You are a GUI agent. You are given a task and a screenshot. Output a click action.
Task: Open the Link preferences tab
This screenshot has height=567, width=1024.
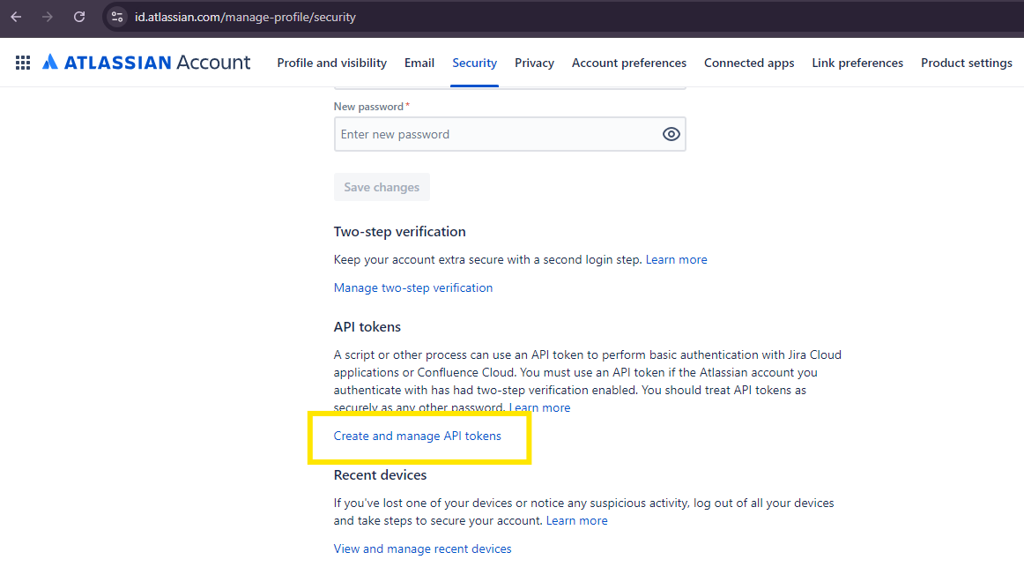(x=857, y=63)
